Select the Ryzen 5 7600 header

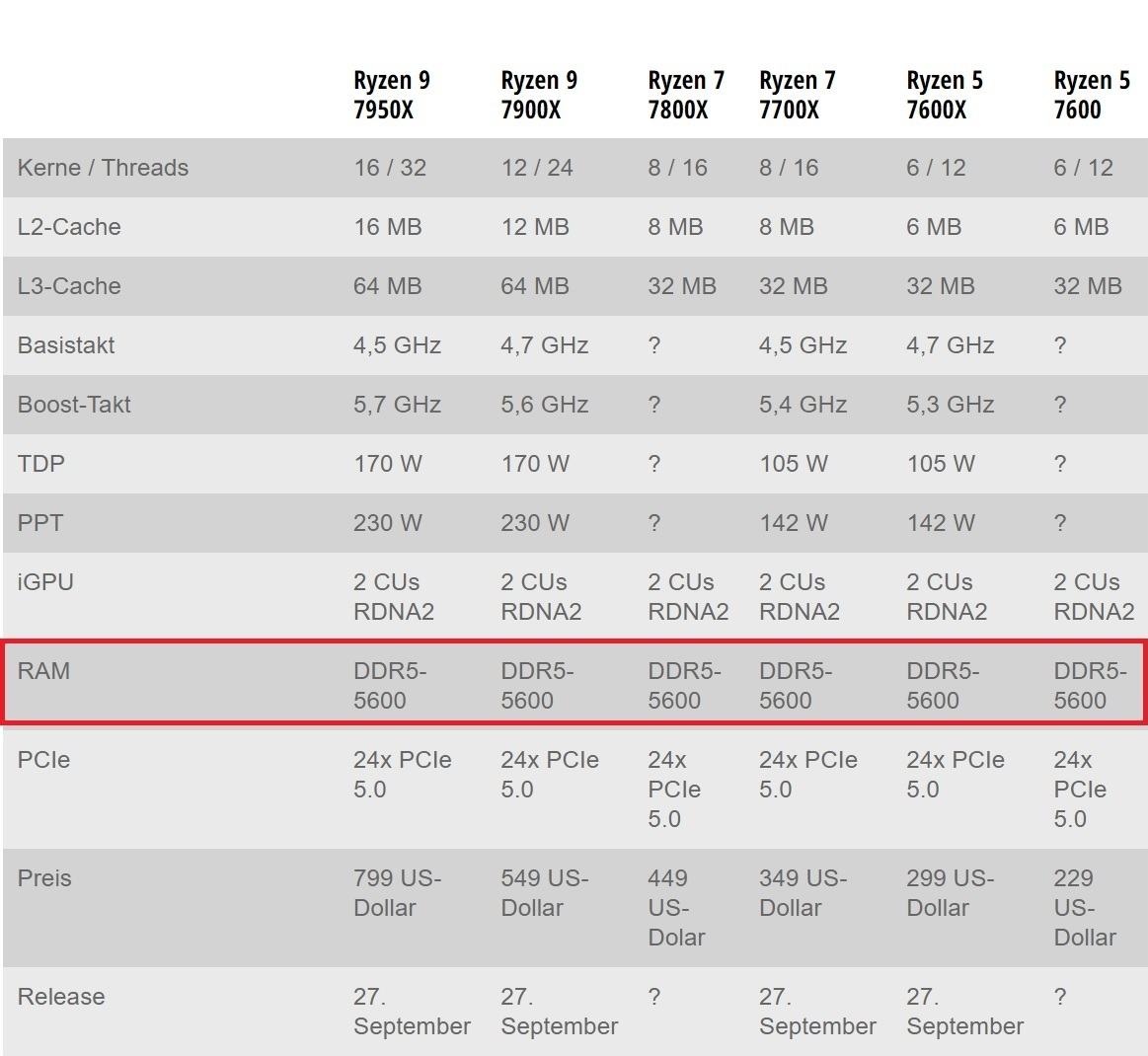pyautogui.click(x=1092, y=95)
